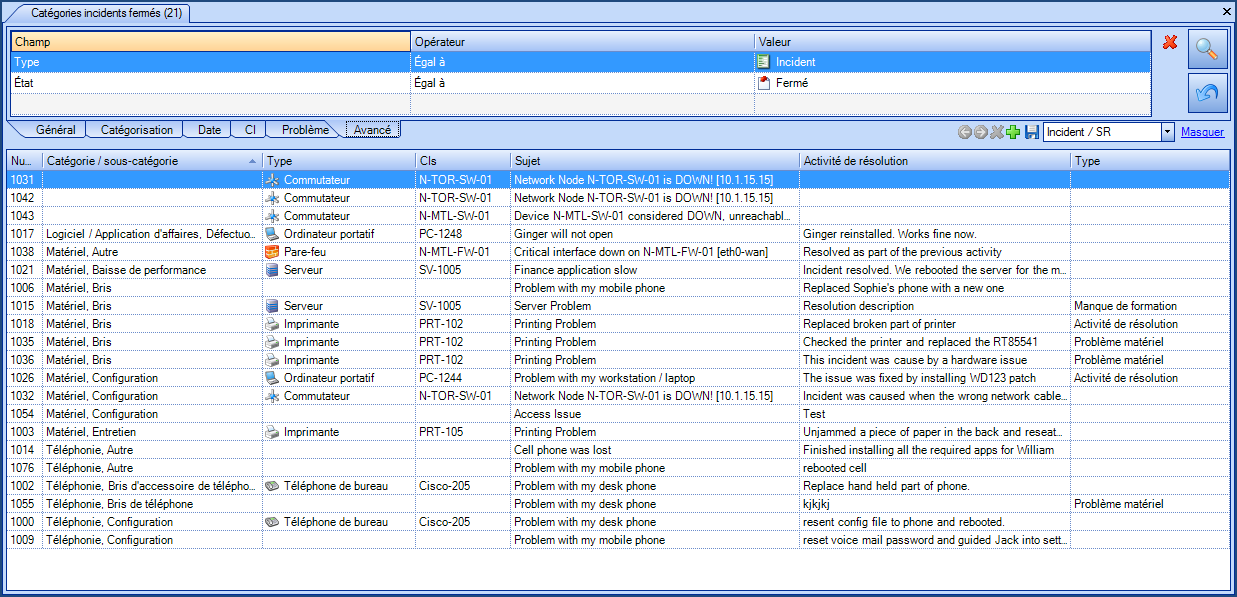Click the grey back arrow icon
Screen dimensions: 1237x597
coord(965,132)
